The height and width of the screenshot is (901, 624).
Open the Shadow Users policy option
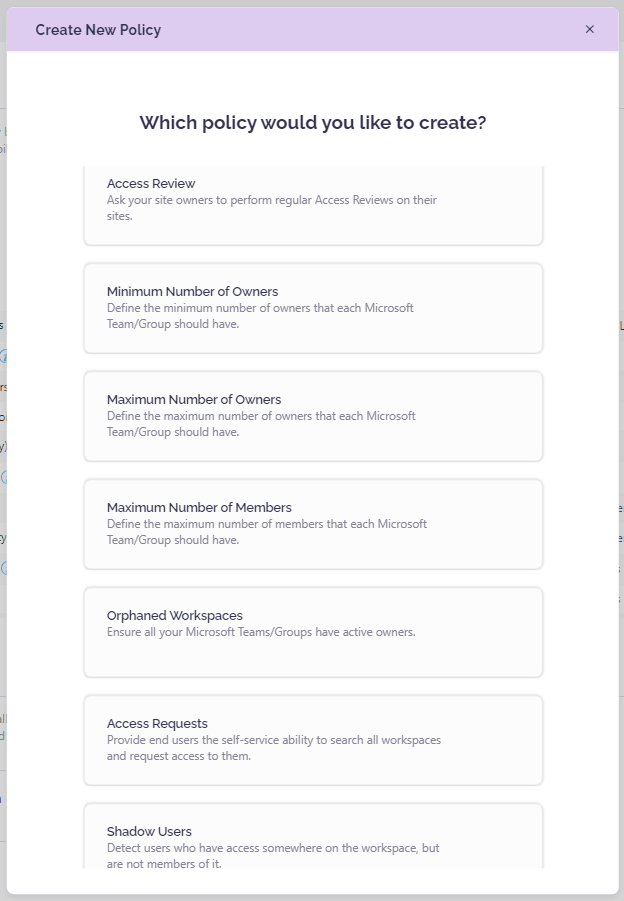pos(149,832)
